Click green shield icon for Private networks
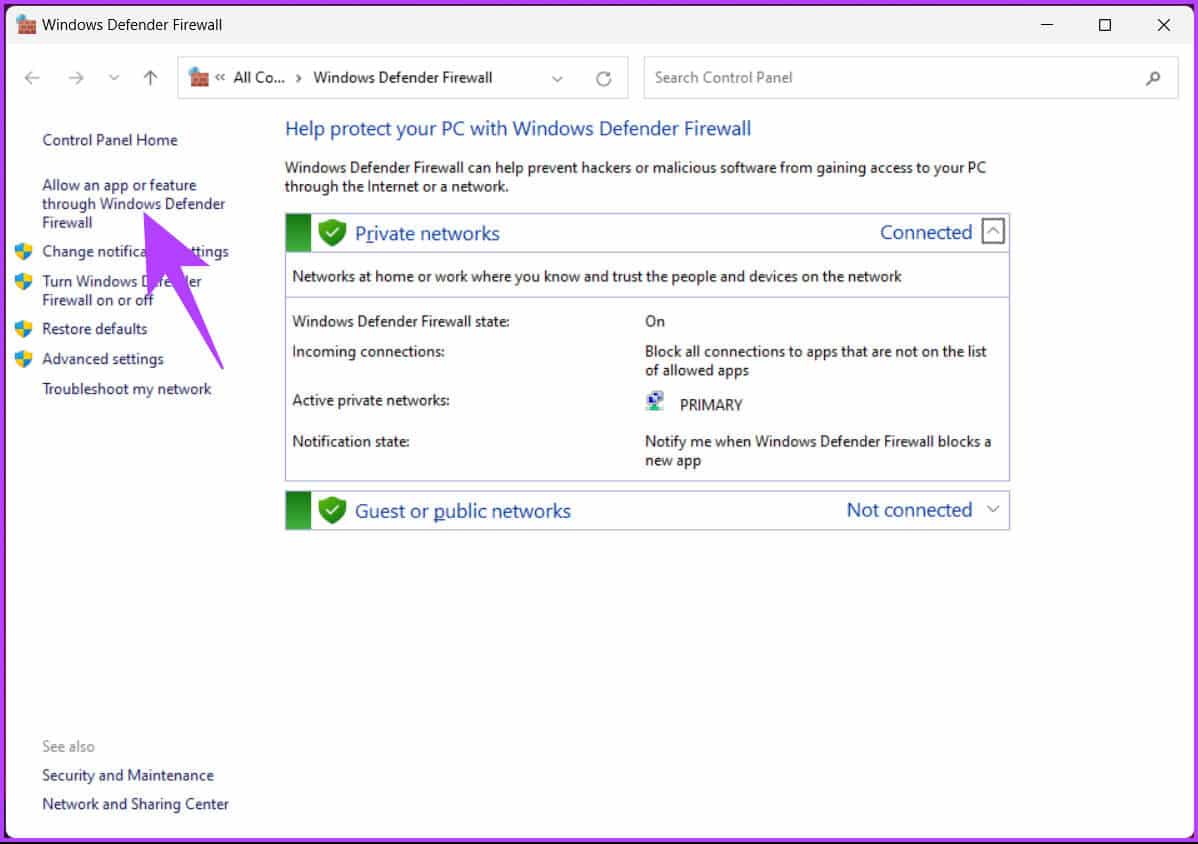This screenshot has height=844, width=1198. [x=332, y=232]
